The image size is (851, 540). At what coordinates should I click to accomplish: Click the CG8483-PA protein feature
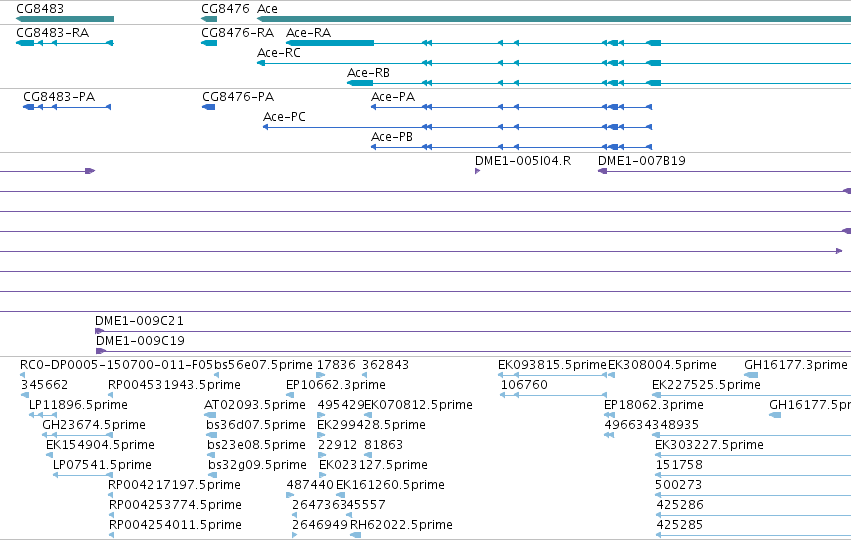click(67, 107)
